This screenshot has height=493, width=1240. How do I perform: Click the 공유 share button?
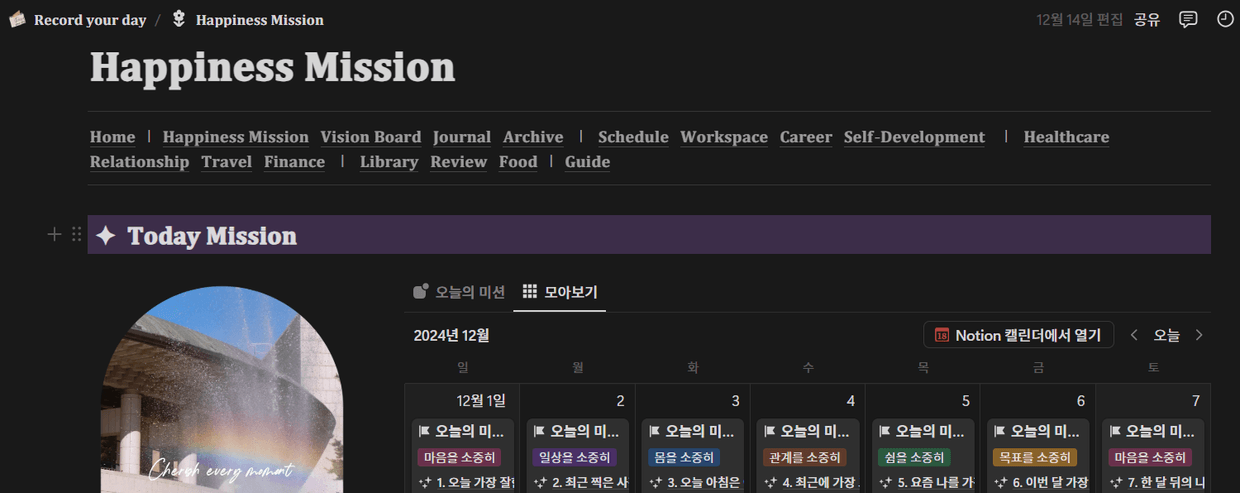(1147, 20)
